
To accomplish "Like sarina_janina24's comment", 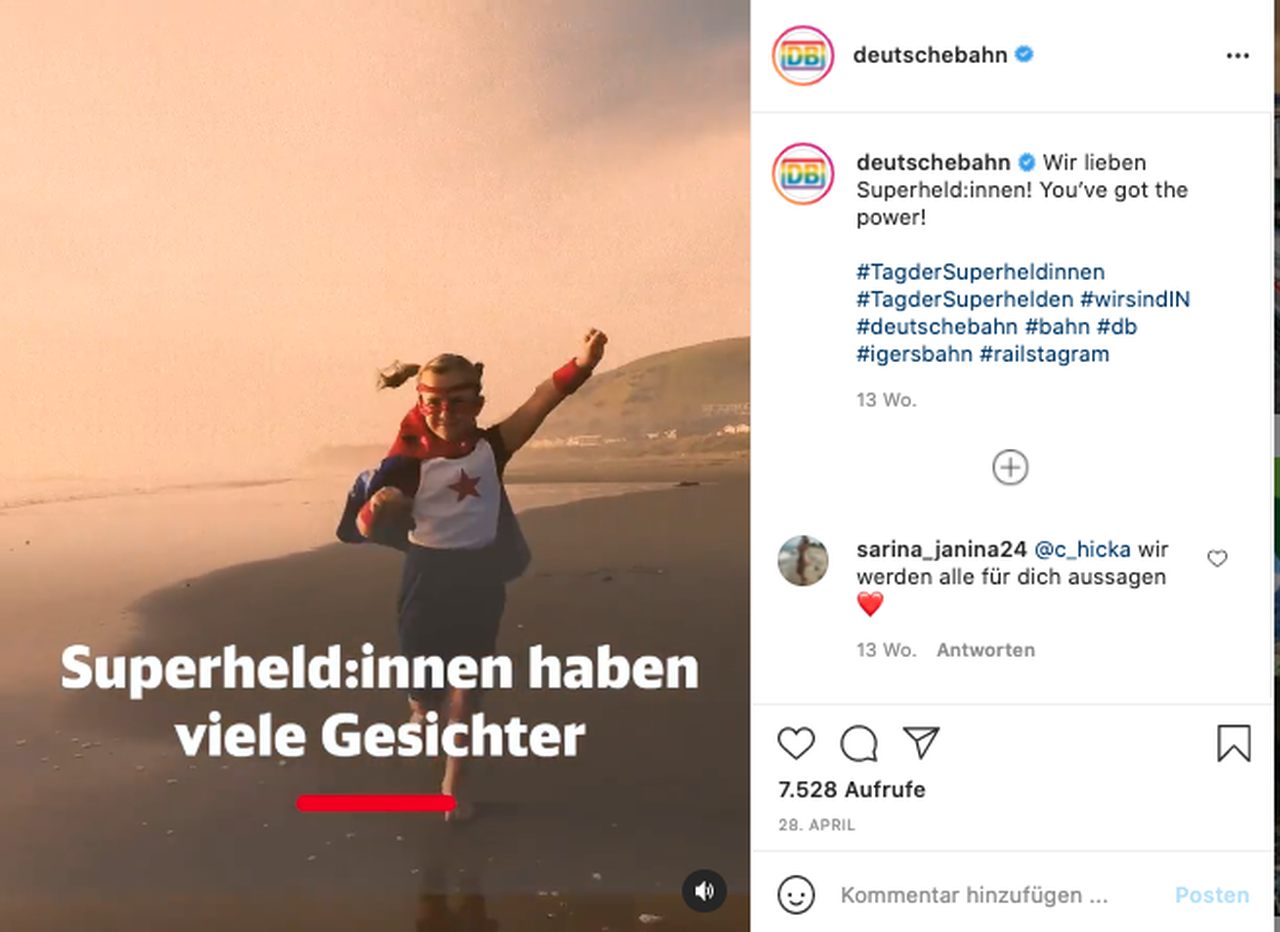I will tap(1217, 559).
